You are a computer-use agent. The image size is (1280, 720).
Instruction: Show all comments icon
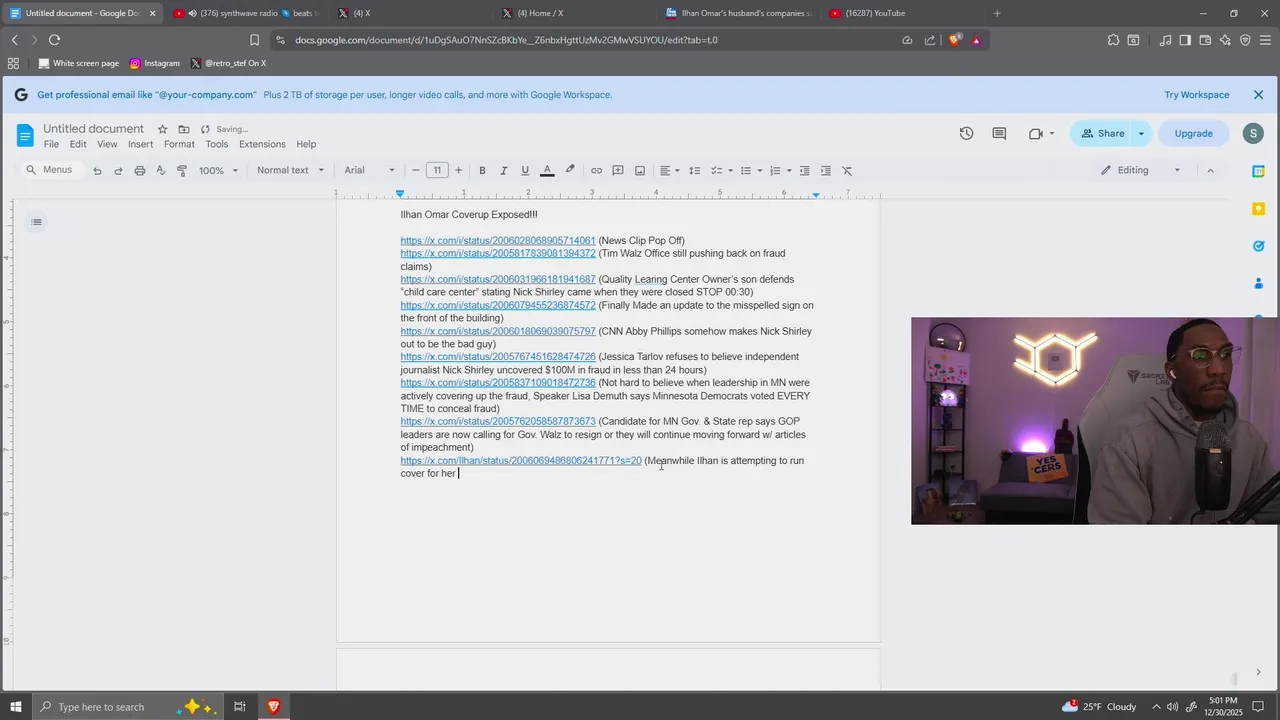[999, 134]
